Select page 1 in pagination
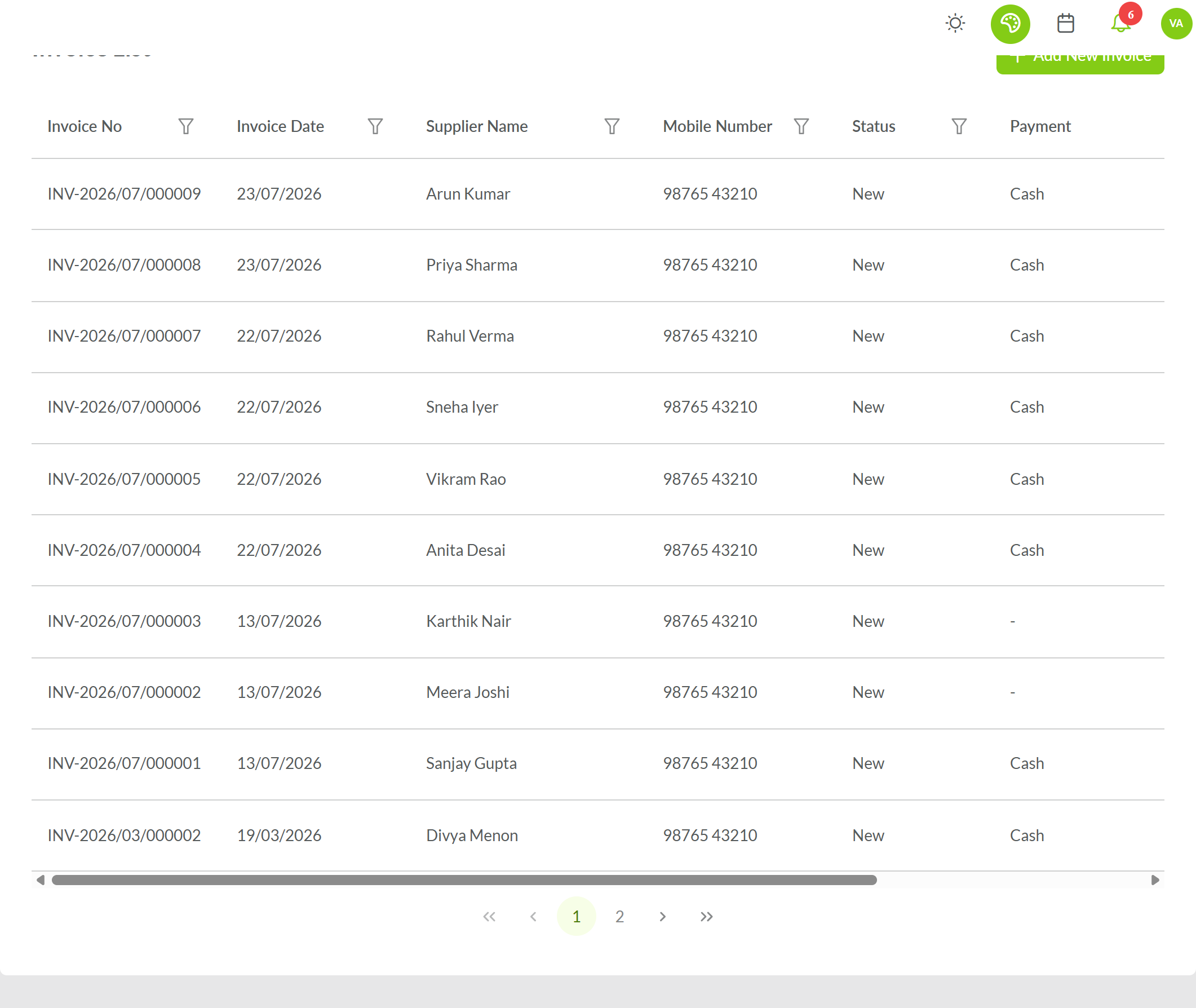The image size is (1196, 1008). tap(576, 917)
